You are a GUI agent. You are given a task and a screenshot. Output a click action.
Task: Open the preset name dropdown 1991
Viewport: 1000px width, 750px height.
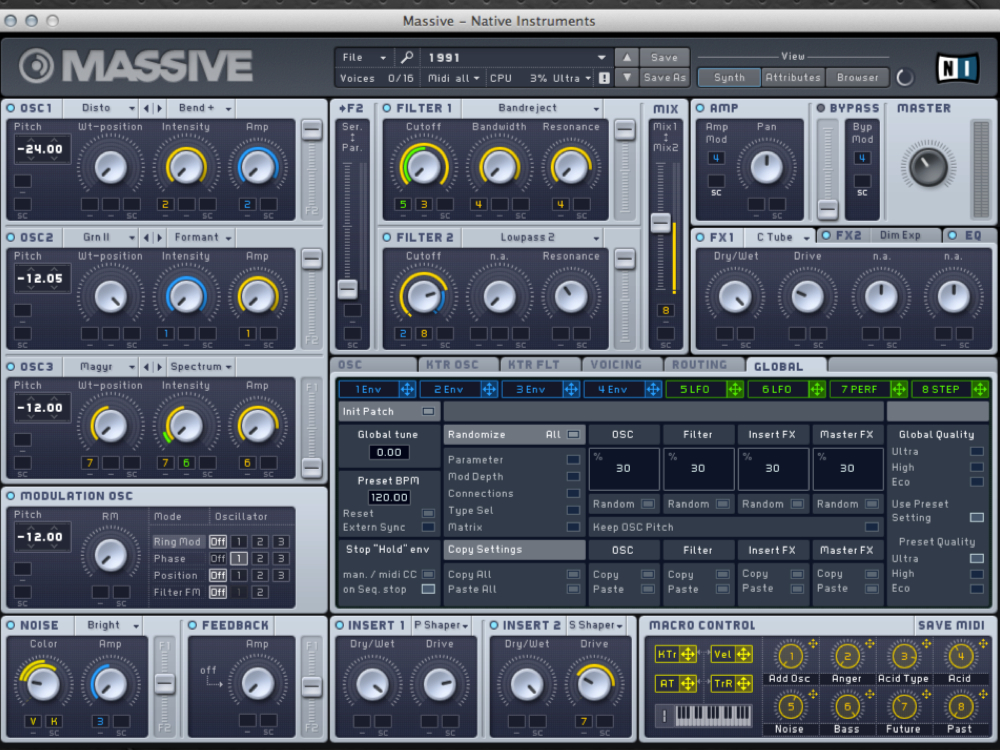[x=517, y=57]
